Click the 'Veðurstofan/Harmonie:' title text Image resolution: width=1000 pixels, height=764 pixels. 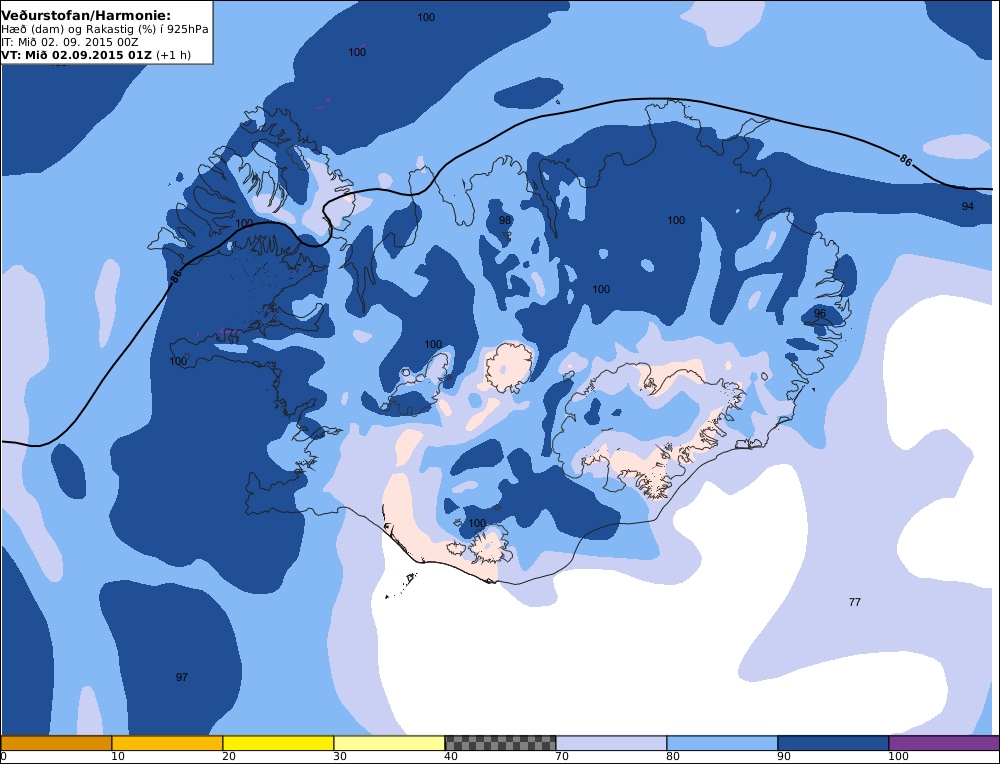pyautogui.click(x=86, y=14)
